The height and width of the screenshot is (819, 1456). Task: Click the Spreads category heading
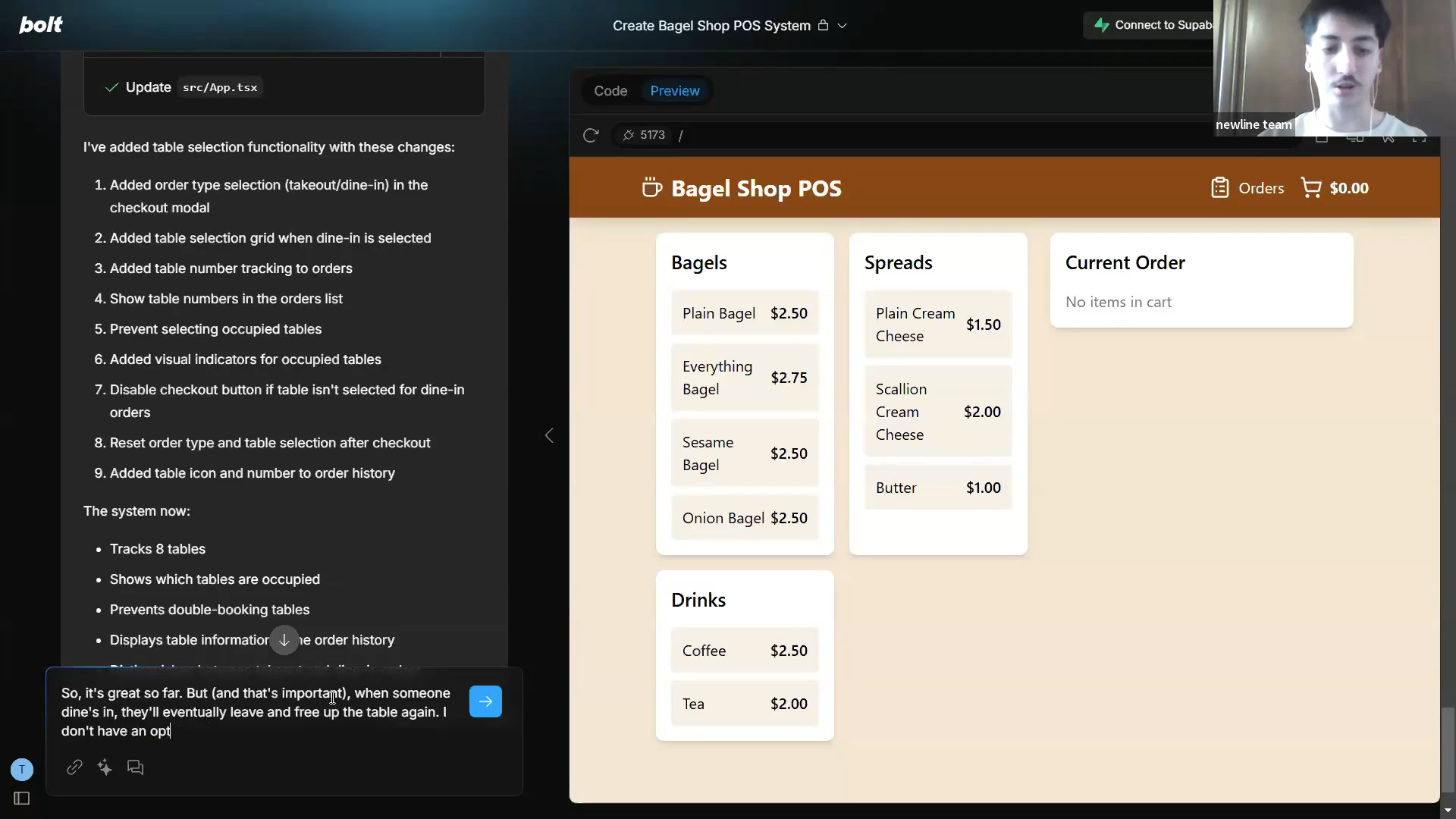pos(898,262)
